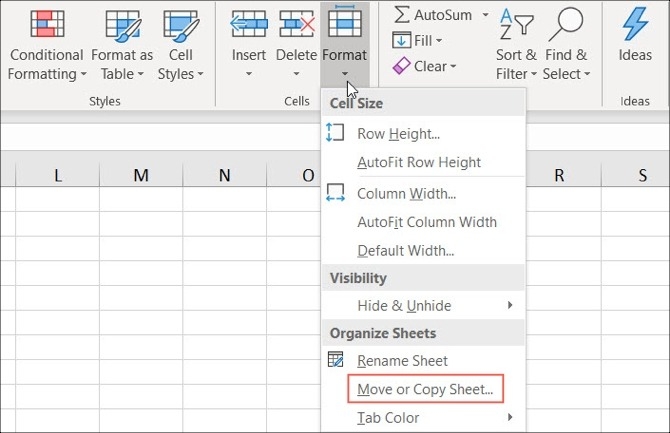Click Column Width menu option
The image size is (670, 433).
click(x=406, y=193)
